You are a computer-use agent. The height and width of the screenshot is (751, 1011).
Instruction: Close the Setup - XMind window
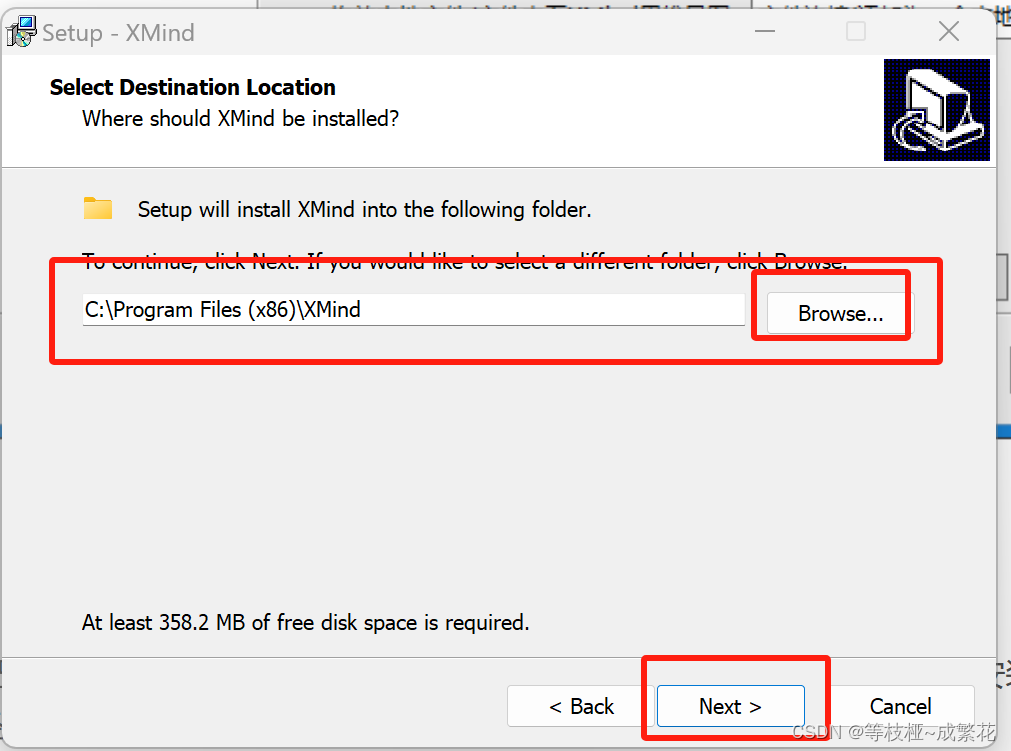click(x=948, y=31)
